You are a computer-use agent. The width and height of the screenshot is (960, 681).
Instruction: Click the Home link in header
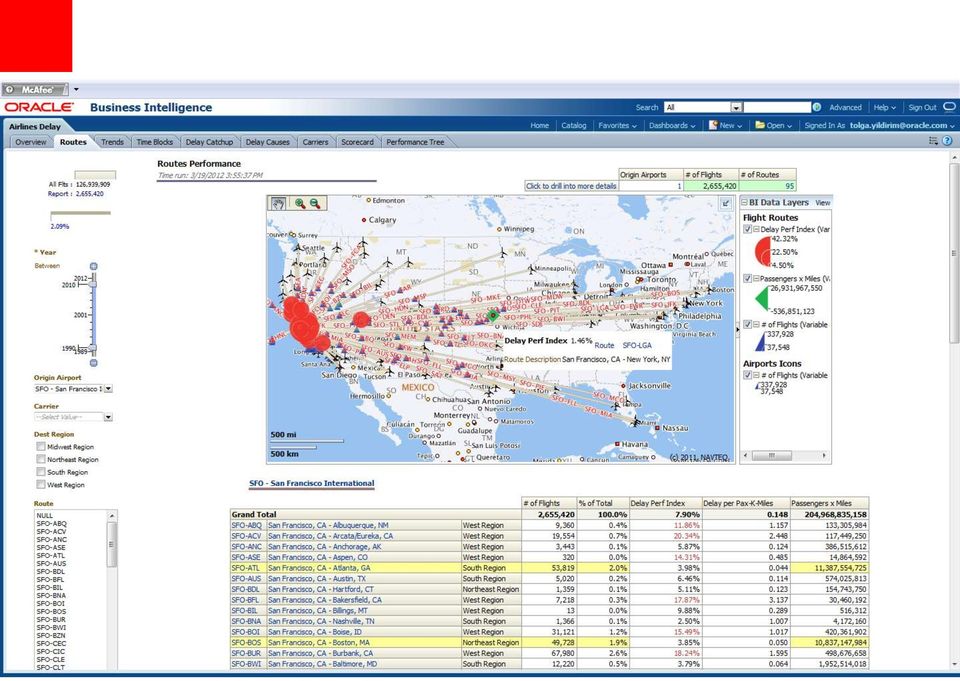(539, 125)
